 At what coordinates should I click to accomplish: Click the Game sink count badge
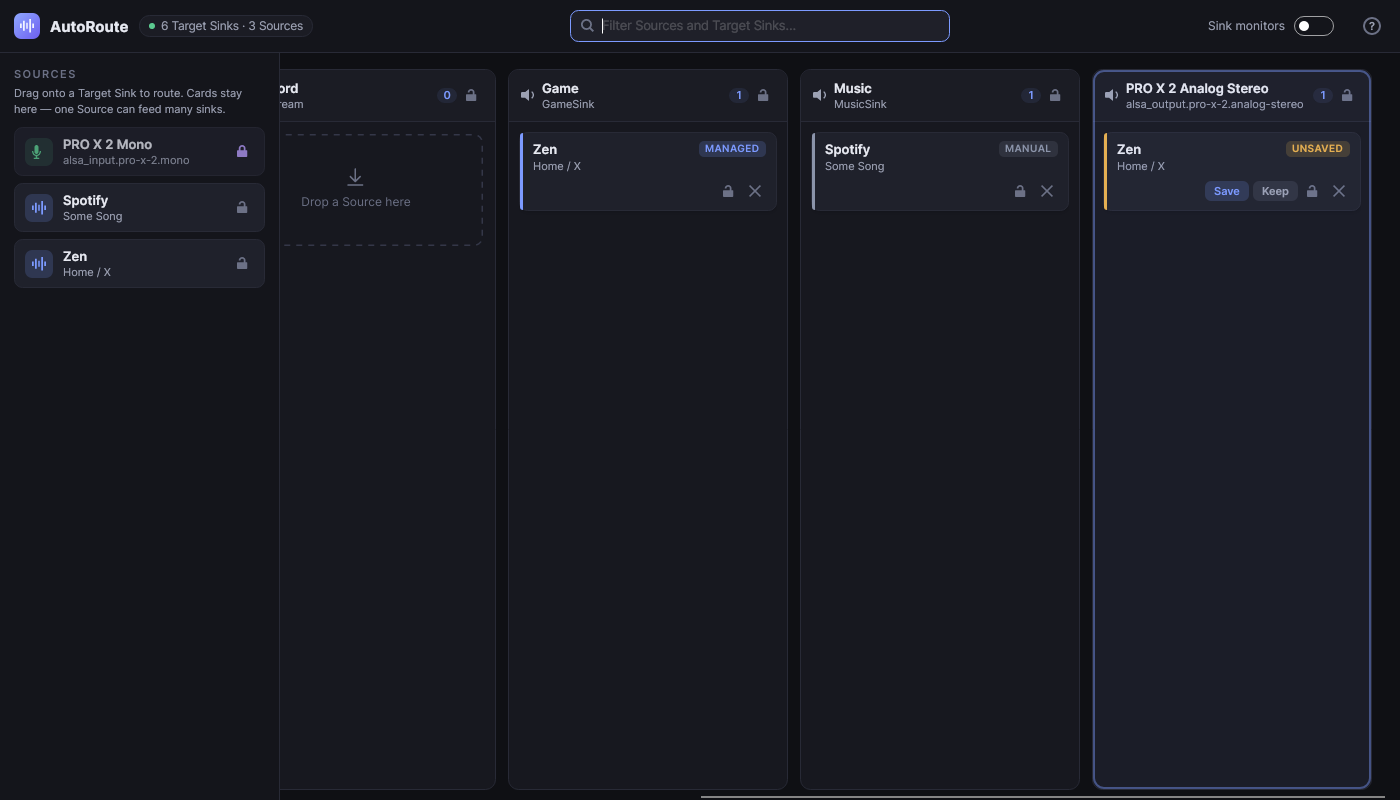pos(739,96)
